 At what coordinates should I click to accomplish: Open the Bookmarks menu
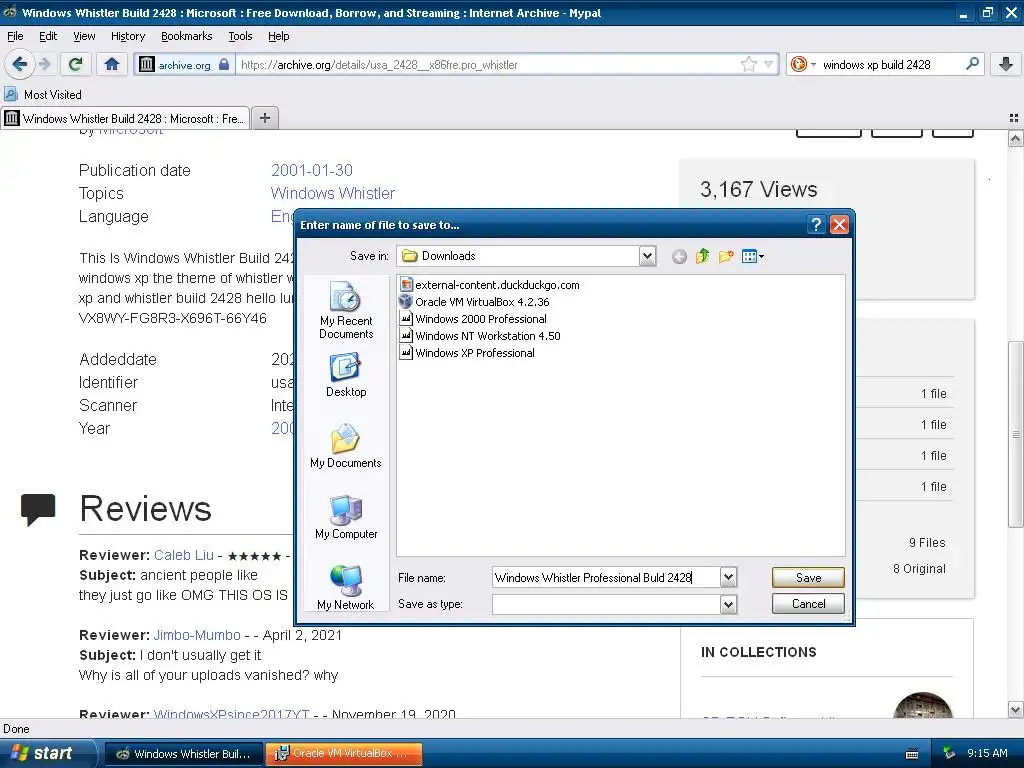tap(187, 36)
